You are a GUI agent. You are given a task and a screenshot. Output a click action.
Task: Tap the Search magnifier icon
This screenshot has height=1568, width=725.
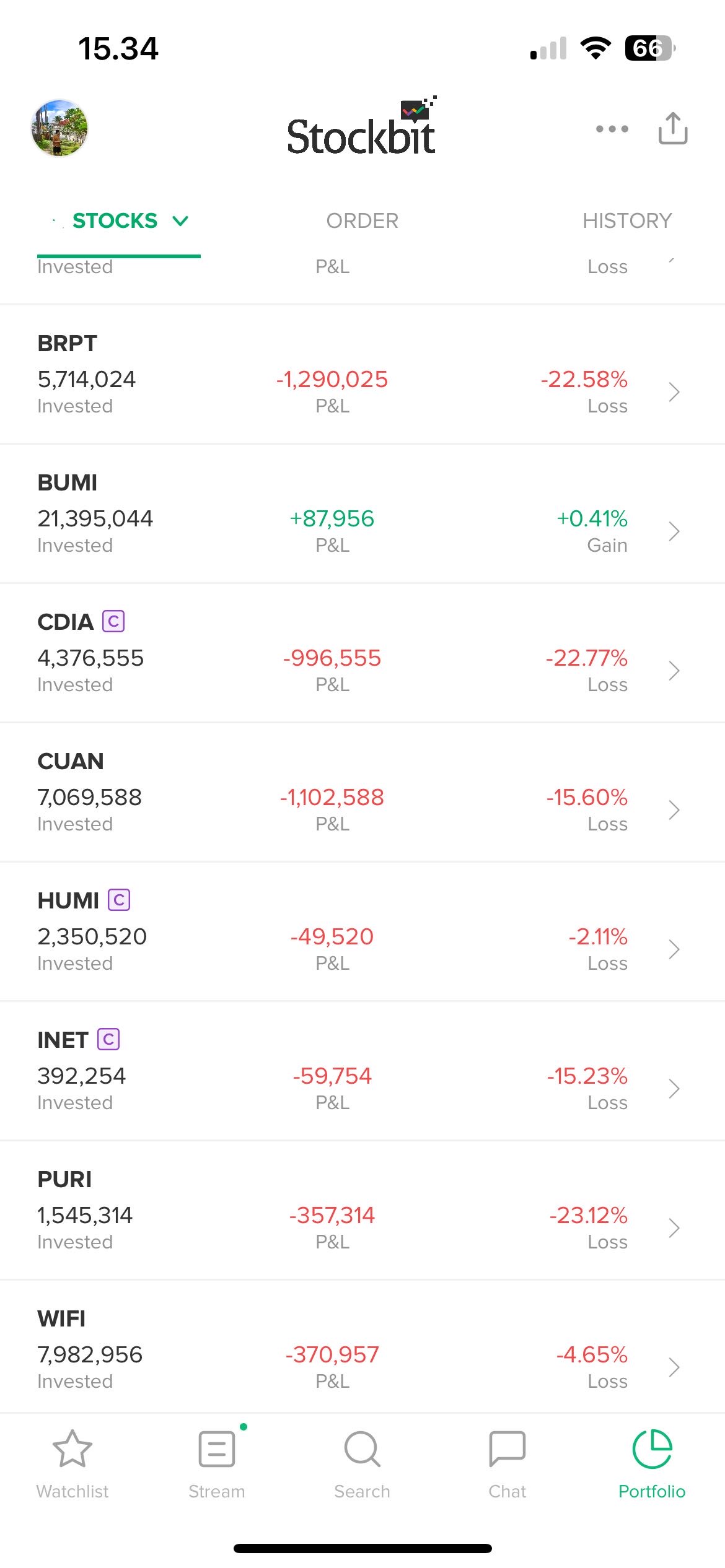[362, 1449]
